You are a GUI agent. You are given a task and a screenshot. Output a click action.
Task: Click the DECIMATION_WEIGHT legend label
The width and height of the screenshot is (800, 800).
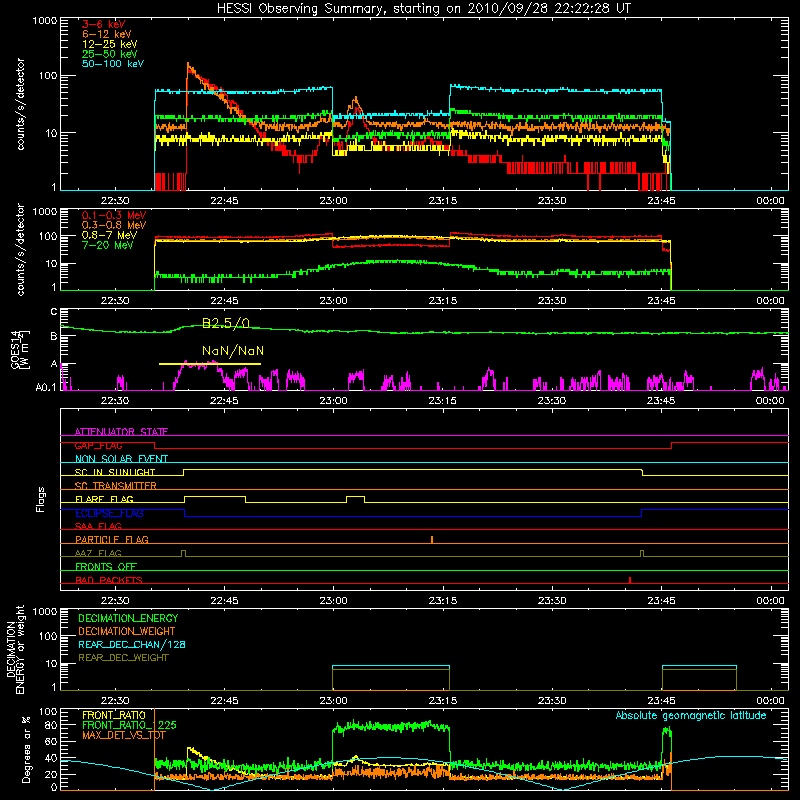127,631
